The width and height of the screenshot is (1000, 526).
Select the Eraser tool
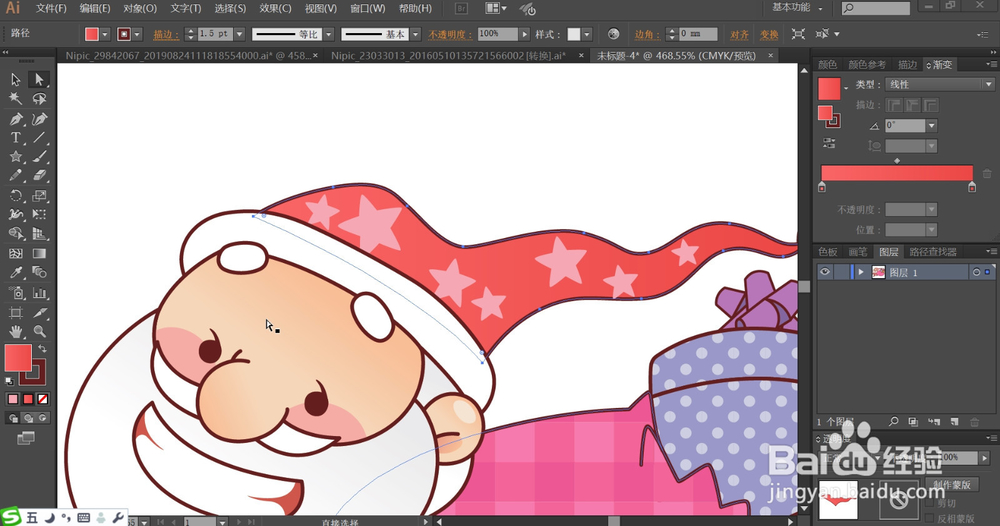[x=39, y=175]
